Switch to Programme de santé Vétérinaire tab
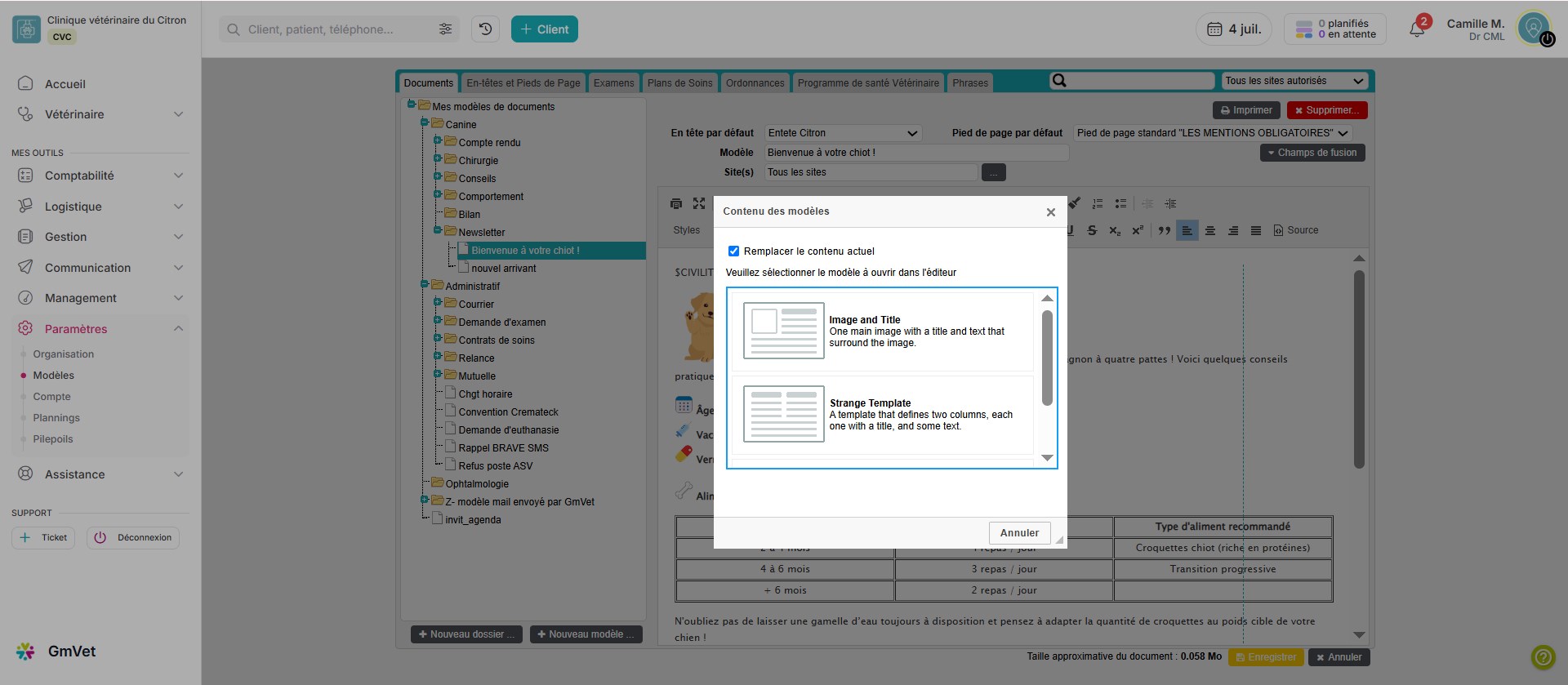 tap(868, 82)
